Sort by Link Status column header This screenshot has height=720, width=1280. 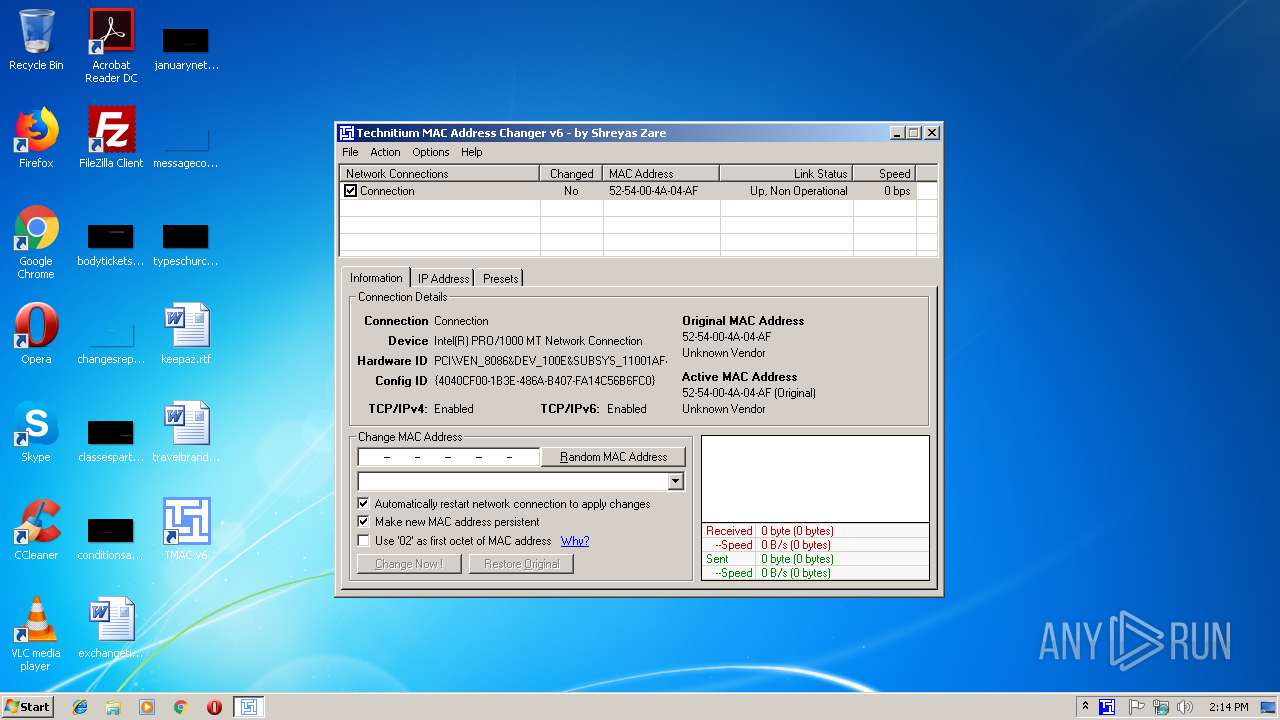[x=786, y=173]
